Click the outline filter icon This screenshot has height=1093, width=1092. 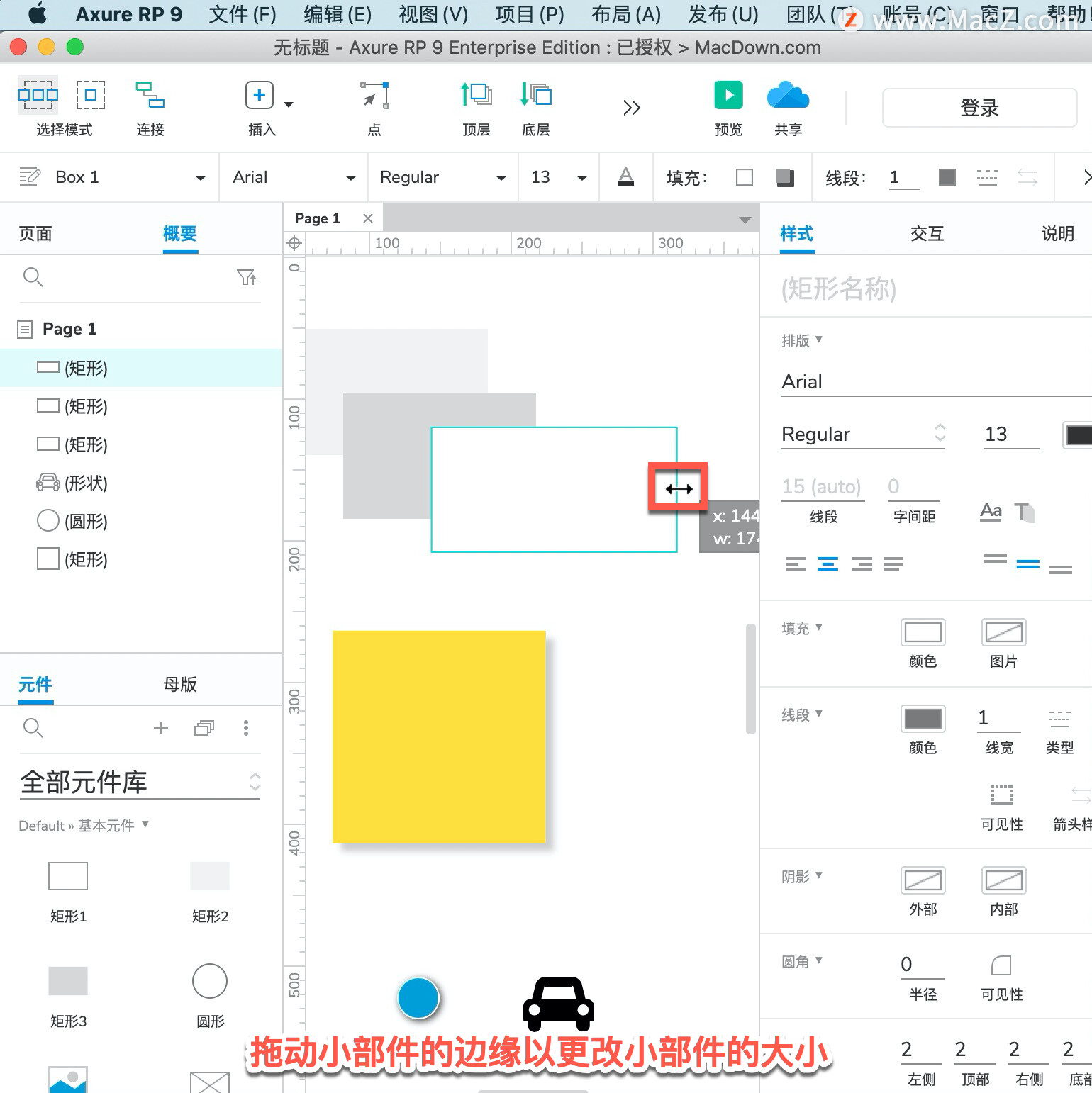[247, 277]
